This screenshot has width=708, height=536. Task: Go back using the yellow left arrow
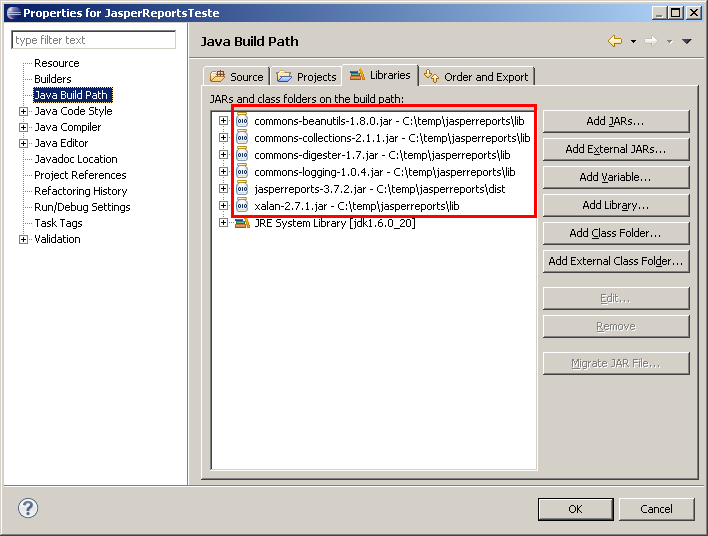[x=615, y=41]
